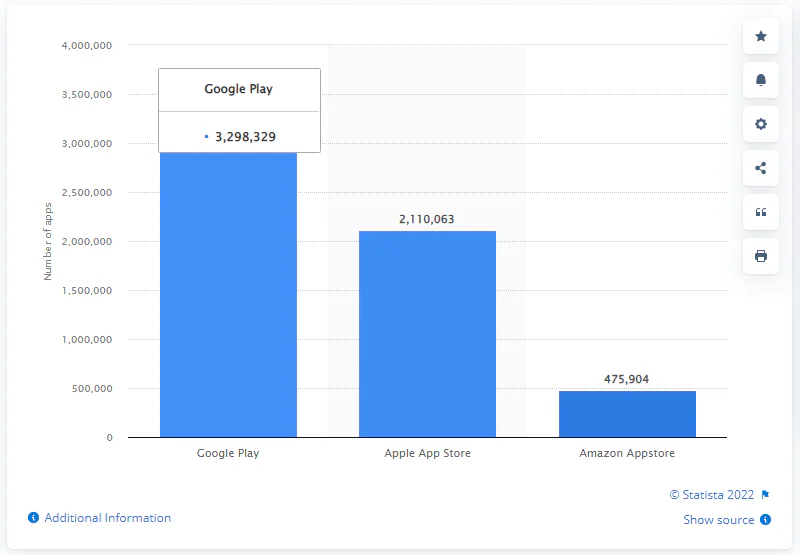The image size is (800, 555).
Task: Click the Google Play axis label
Action: pos(228,453)
